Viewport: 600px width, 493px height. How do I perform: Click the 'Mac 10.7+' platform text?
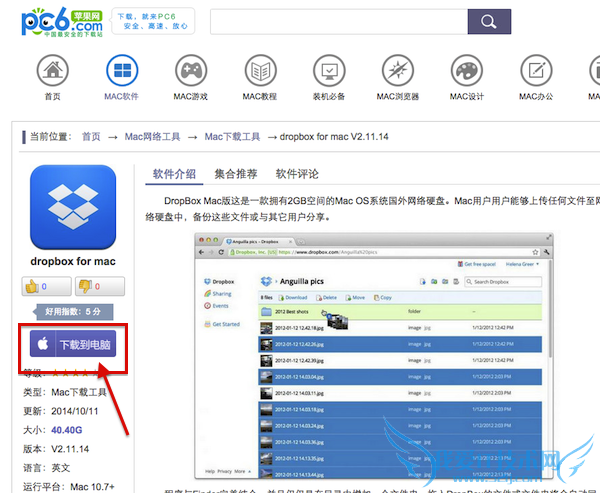(x=92, y=487)
